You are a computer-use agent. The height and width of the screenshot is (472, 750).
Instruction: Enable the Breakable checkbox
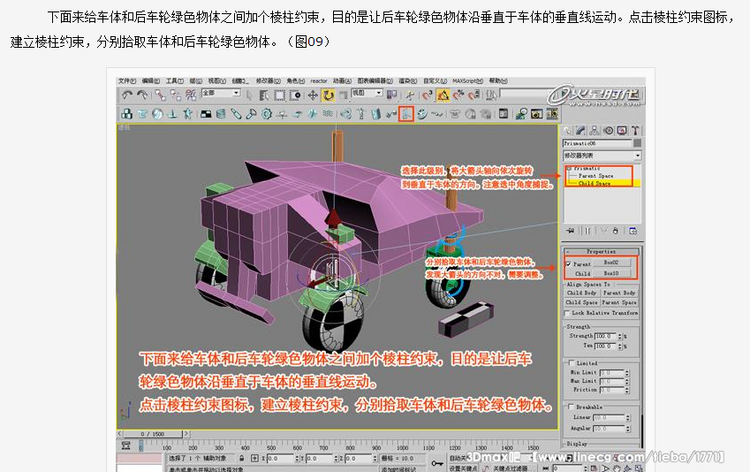571,407
